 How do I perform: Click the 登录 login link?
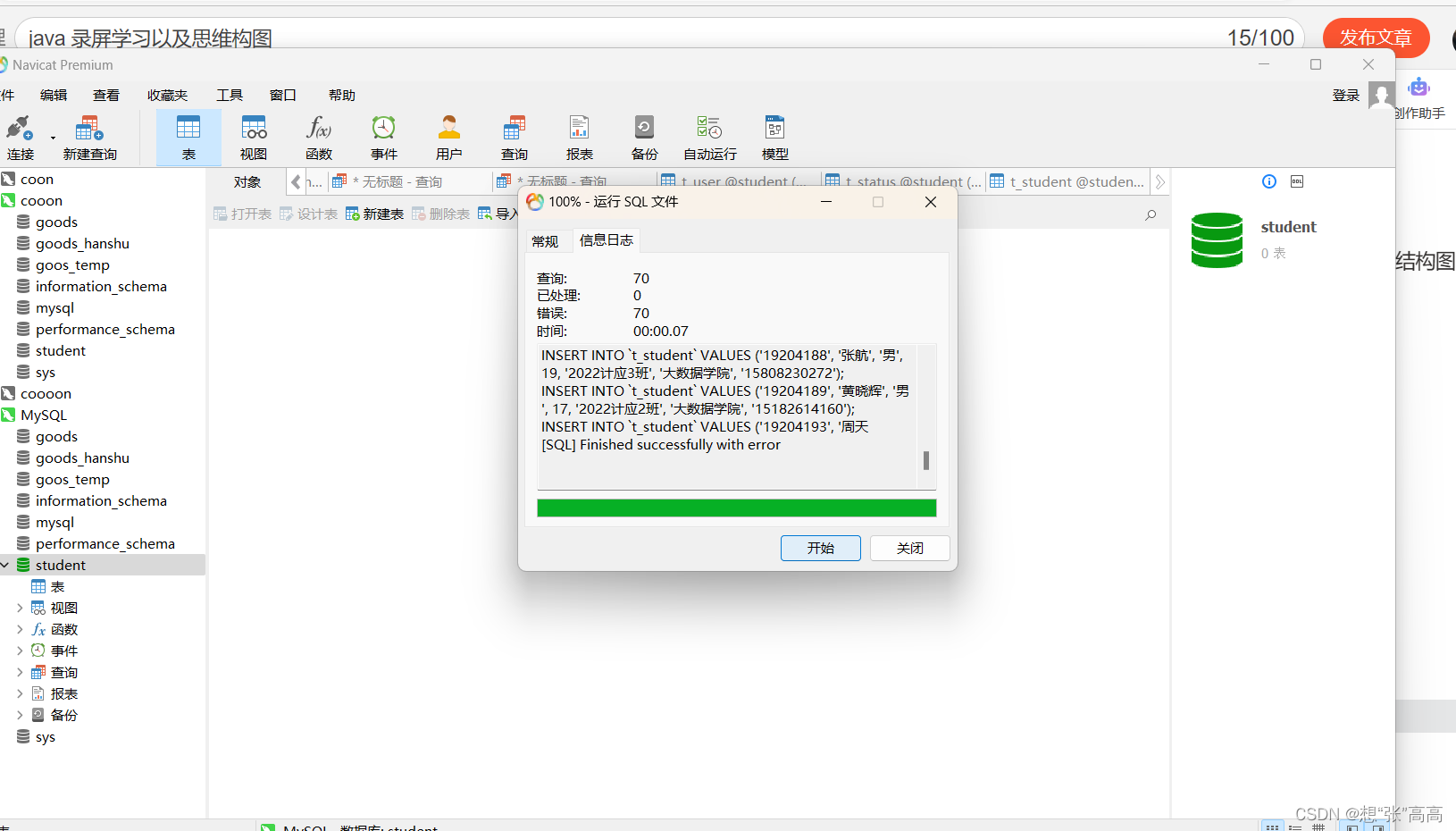[1346, 96]
